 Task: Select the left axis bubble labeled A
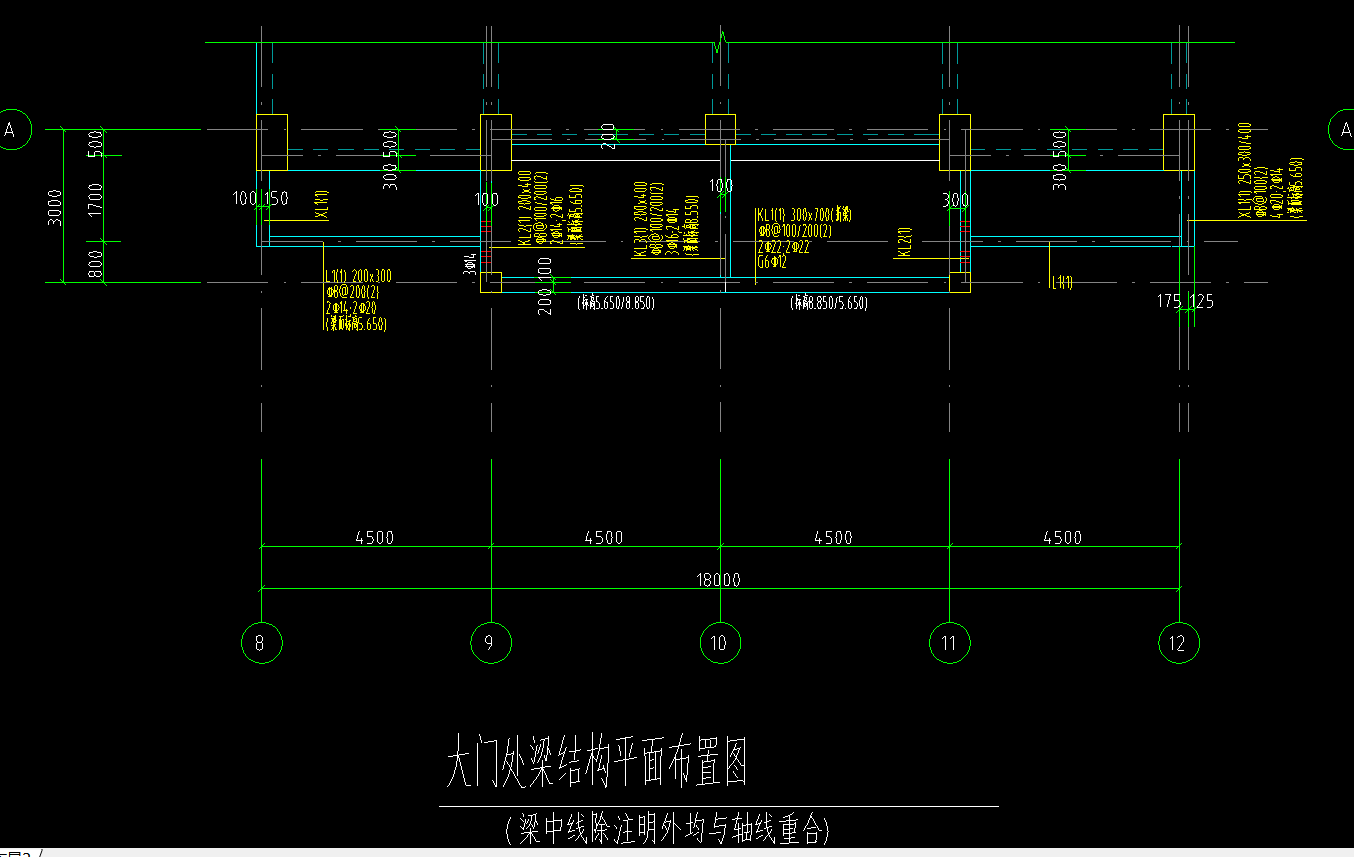click(x=11, y=129)
